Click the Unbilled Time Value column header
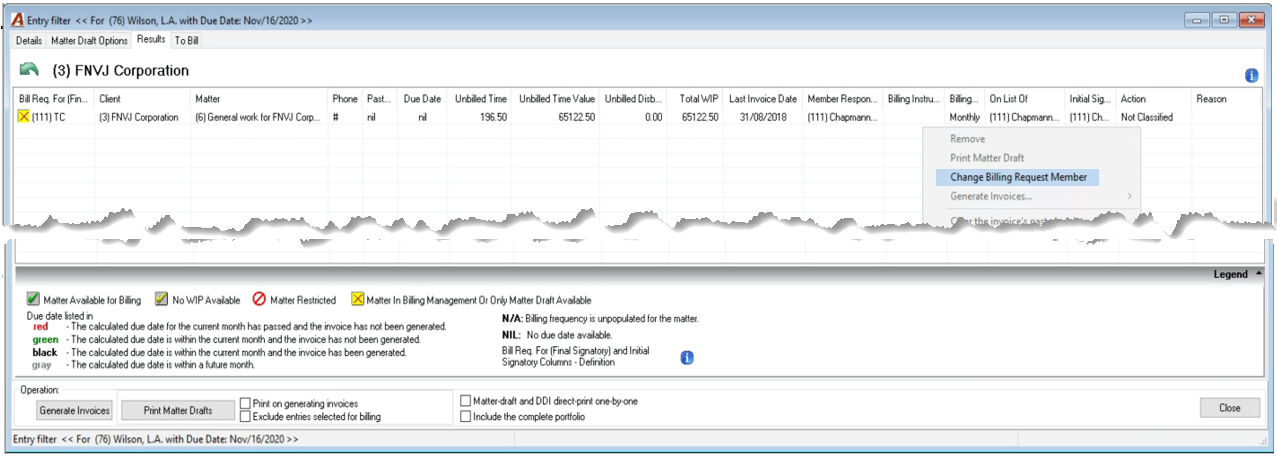 coord(557,99)
